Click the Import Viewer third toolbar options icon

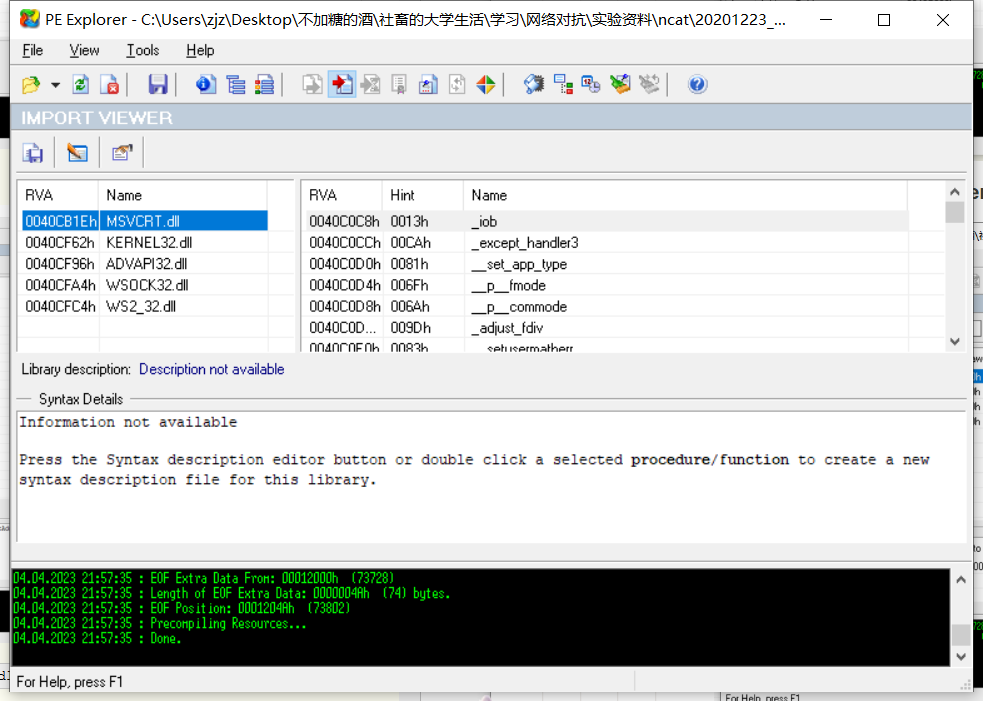click(122, 153)
